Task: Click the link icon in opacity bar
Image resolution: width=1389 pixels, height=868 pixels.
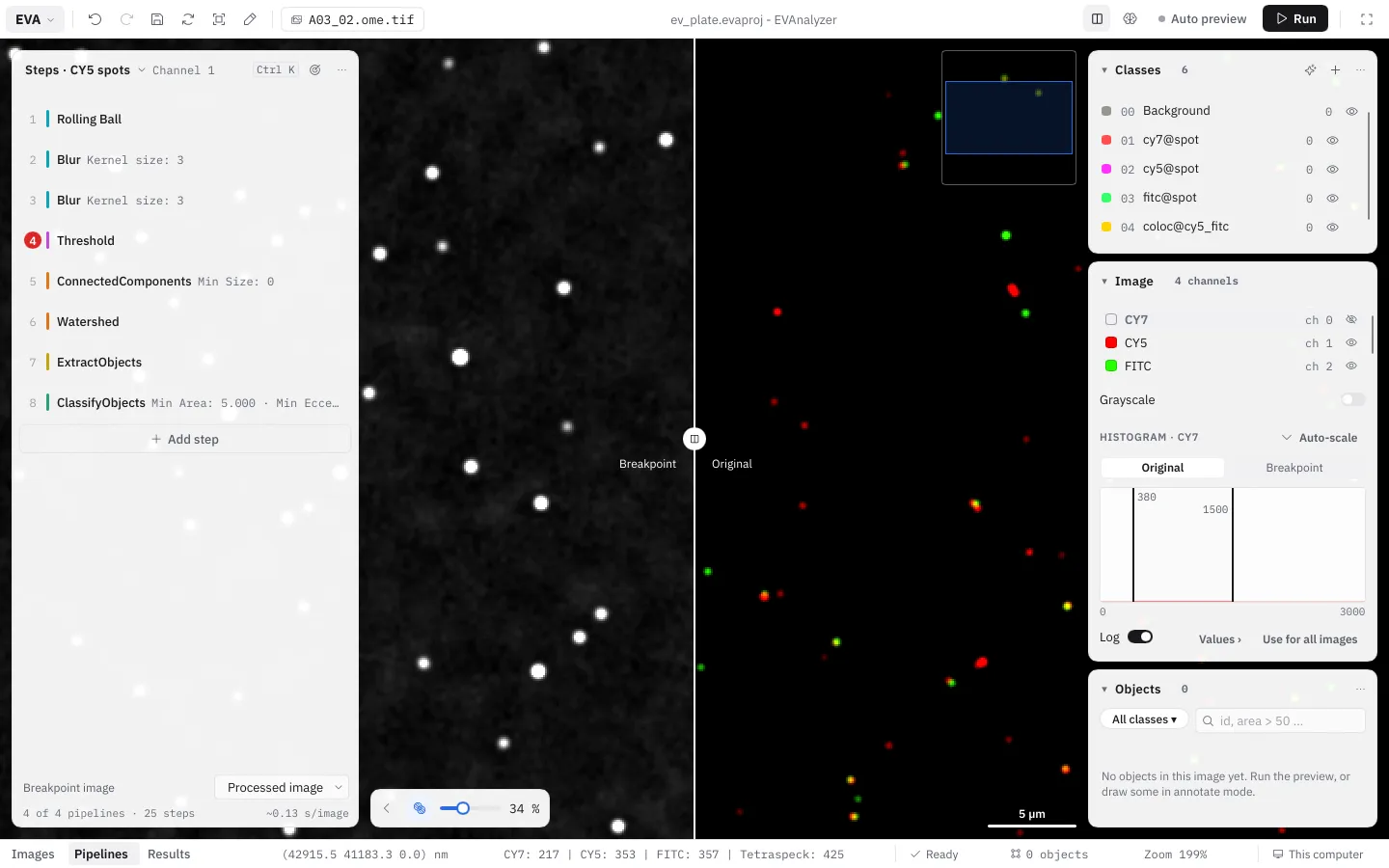Action: [x=420, y=808]
